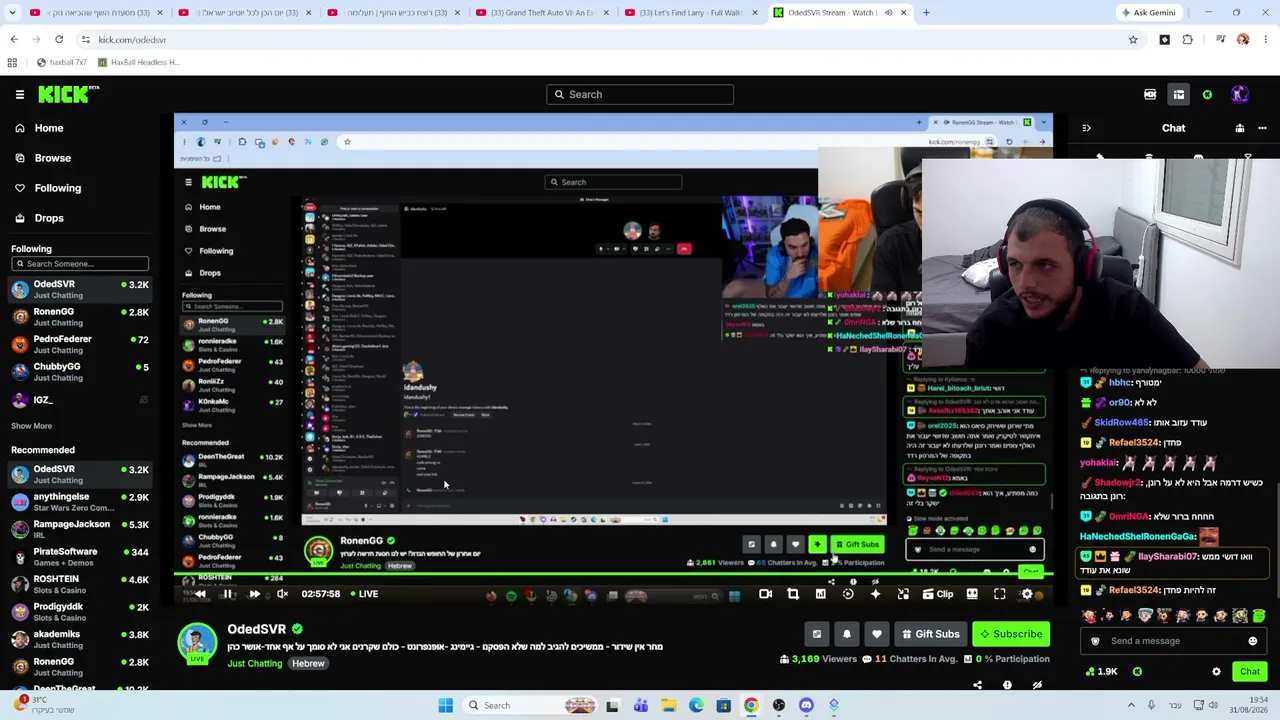Toggle the notification bell for OdedSVR
Viewport: 1280px width, 720px height.
click(847, 634)
